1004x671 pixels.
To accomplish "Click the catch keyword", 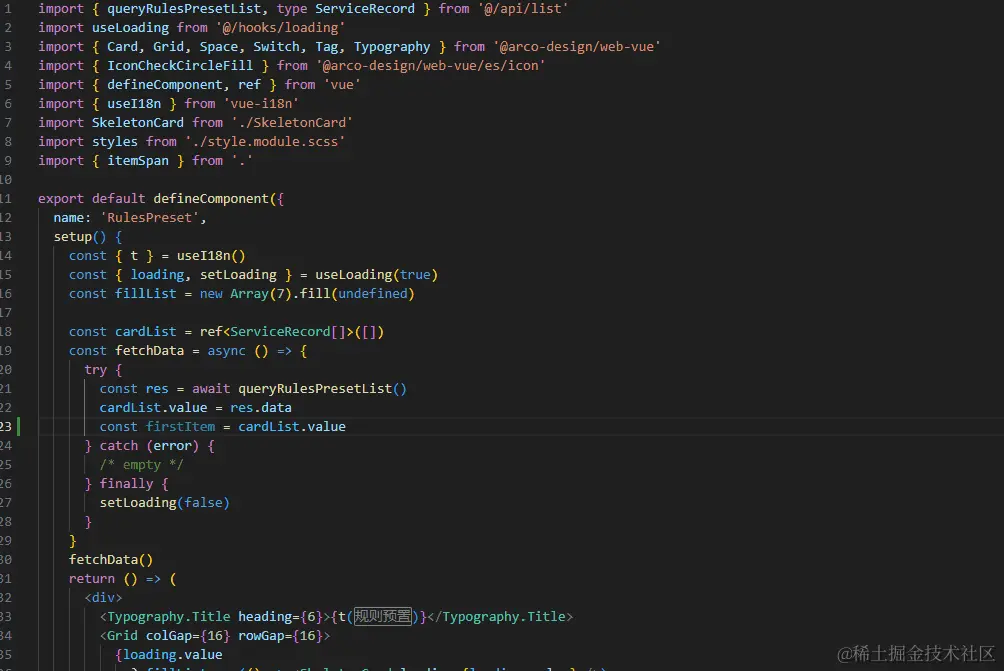I will click(x=118, y=446).
